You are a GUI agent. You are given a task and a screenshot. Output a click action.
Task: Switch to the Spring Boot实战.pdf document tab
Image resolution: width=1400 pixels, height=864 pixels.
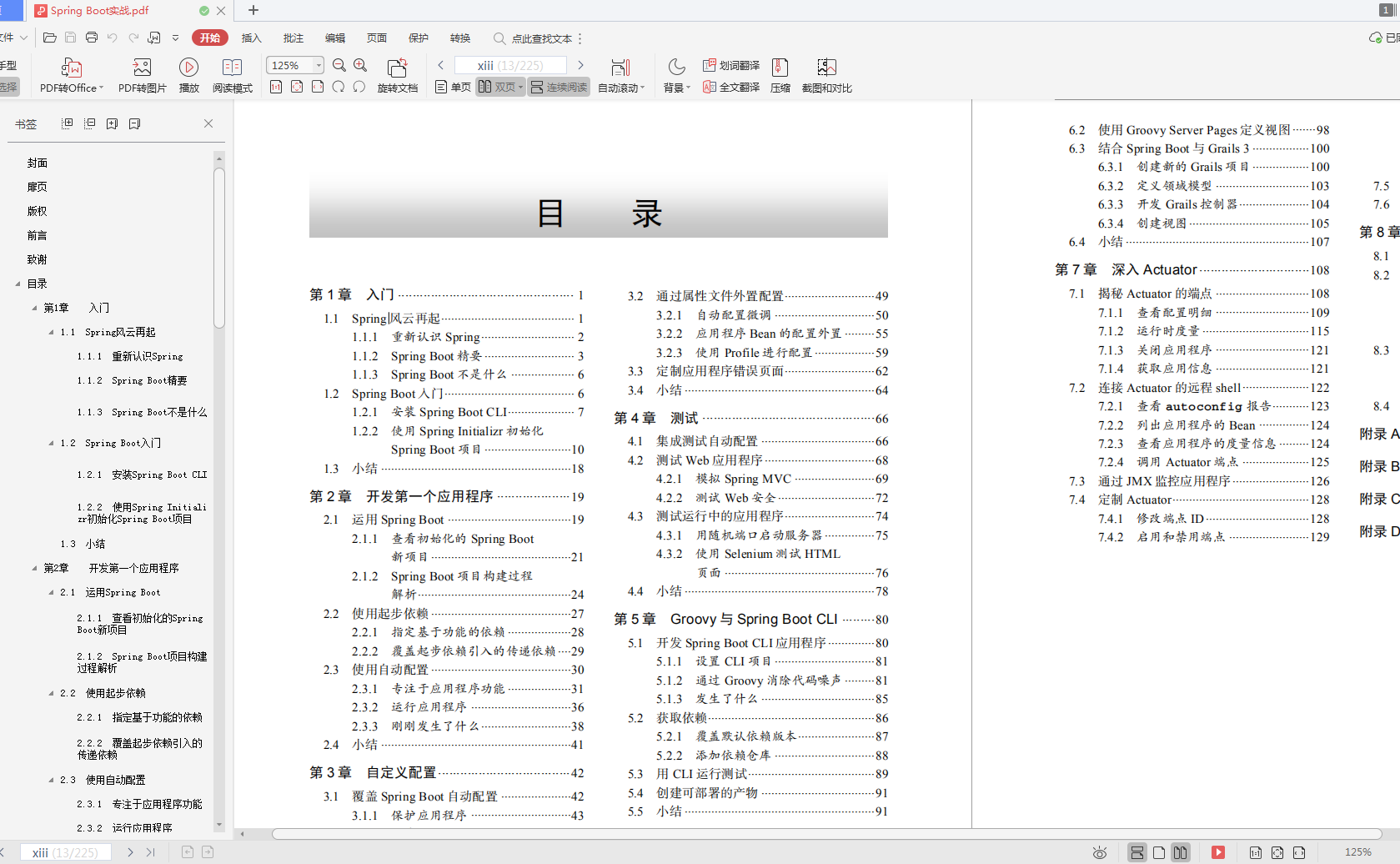(129, 11)
